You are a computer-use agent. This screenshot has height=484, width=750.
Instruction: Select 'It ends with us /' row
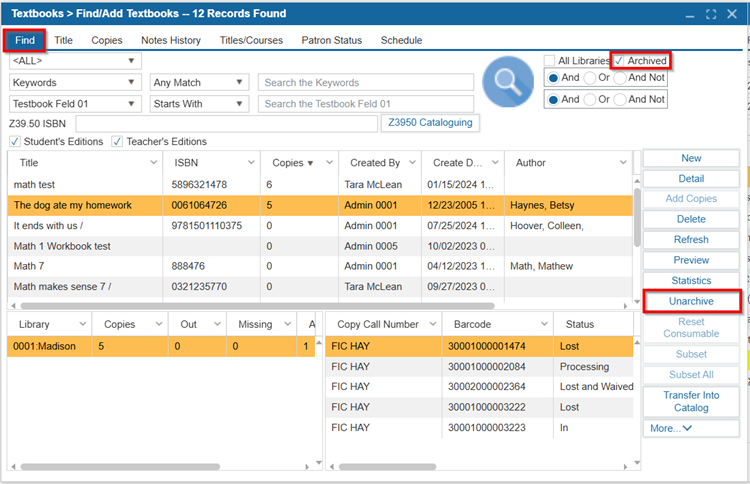320,226
